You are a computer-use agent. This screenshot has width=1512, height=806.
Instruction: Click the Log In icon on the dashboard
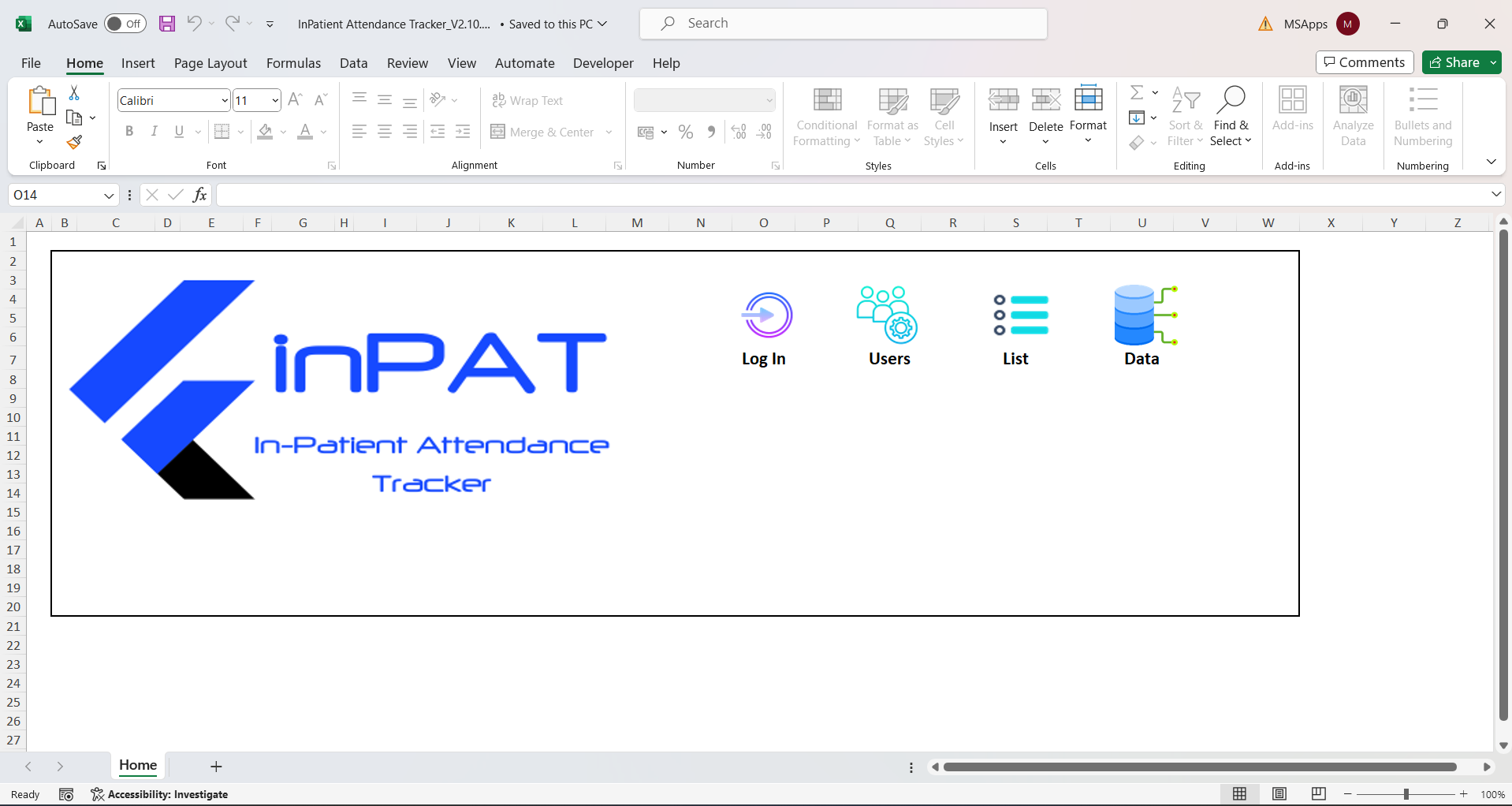pyautogui.click(x=766, y=315)
